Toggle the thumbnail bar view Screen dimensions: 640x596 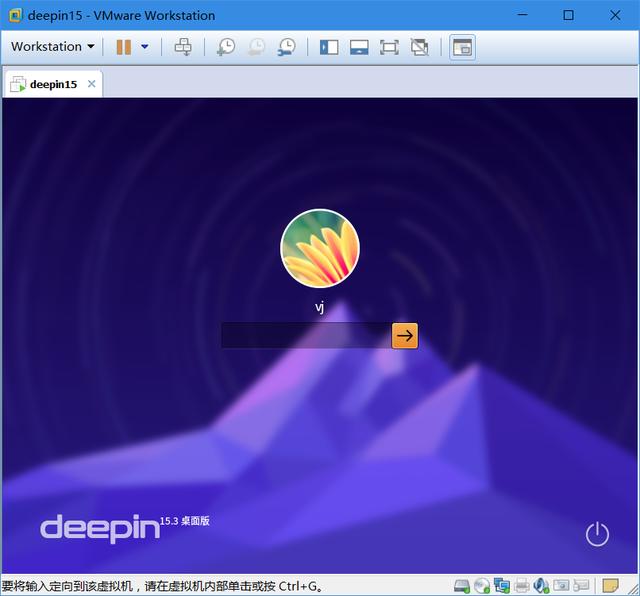coord(359,47)
